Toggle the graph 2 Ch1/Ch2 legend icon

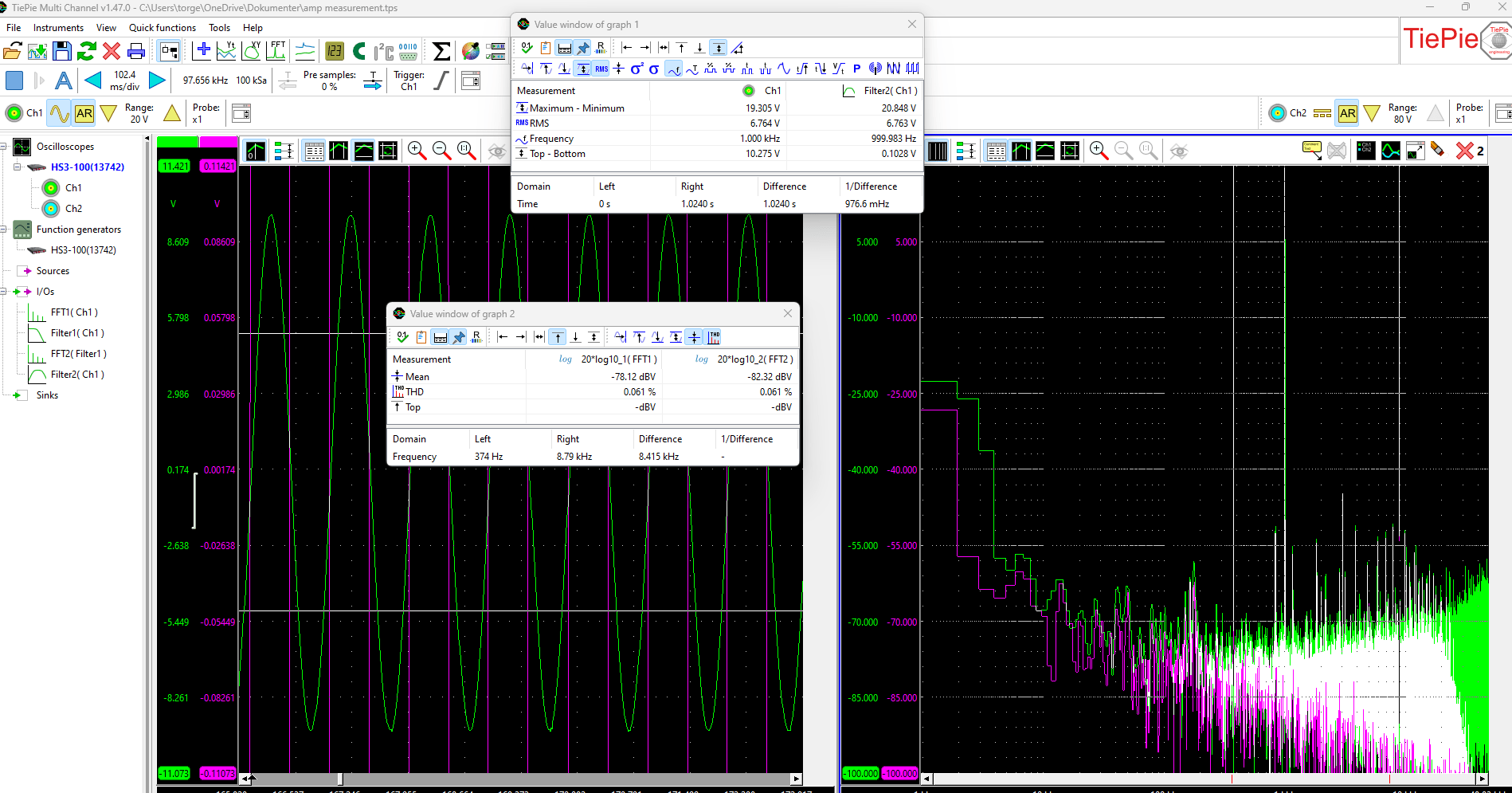[1365, 151]
